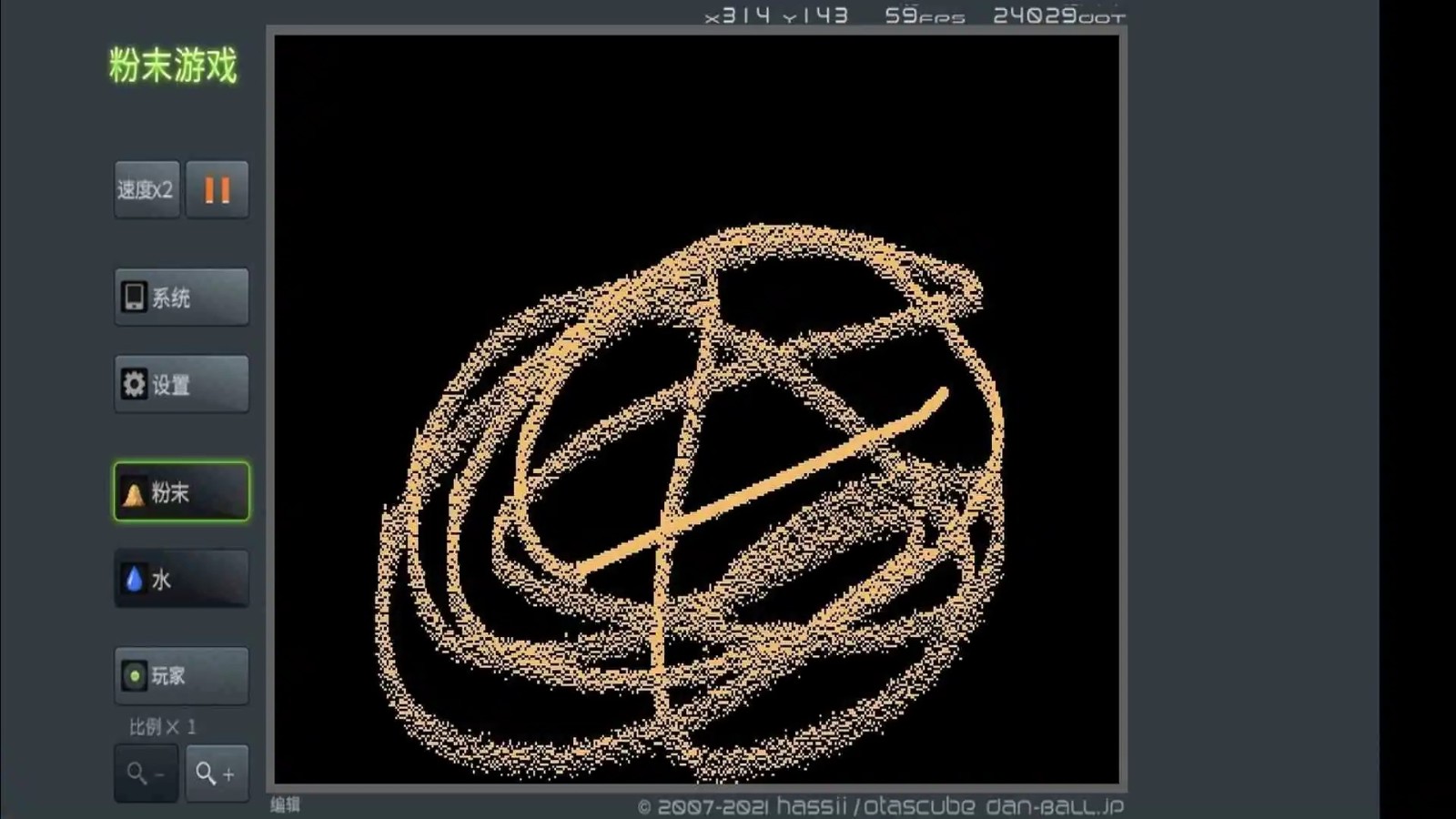1456x819 pixels.
Task: Select the 玩家 player tool
Action: coord(181,676)
